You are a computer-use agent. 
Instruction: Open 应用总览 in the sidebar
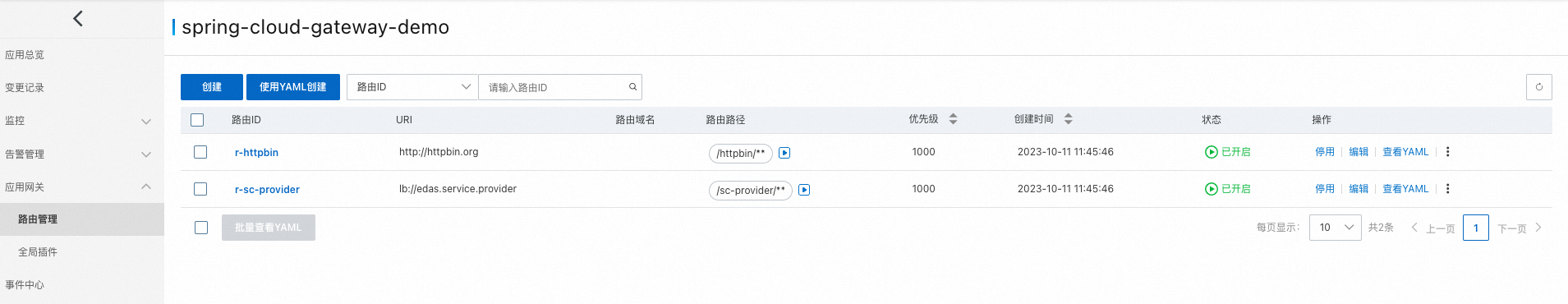click(x=25, y=55)
